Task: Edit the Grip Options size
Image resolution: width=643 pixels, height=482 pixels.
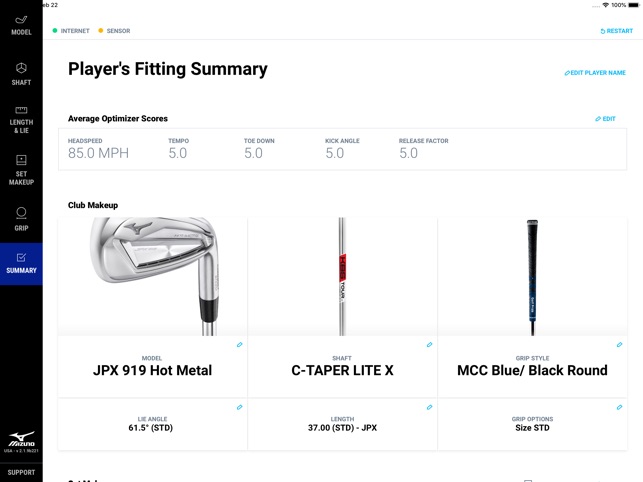Action: coord(619,407)
